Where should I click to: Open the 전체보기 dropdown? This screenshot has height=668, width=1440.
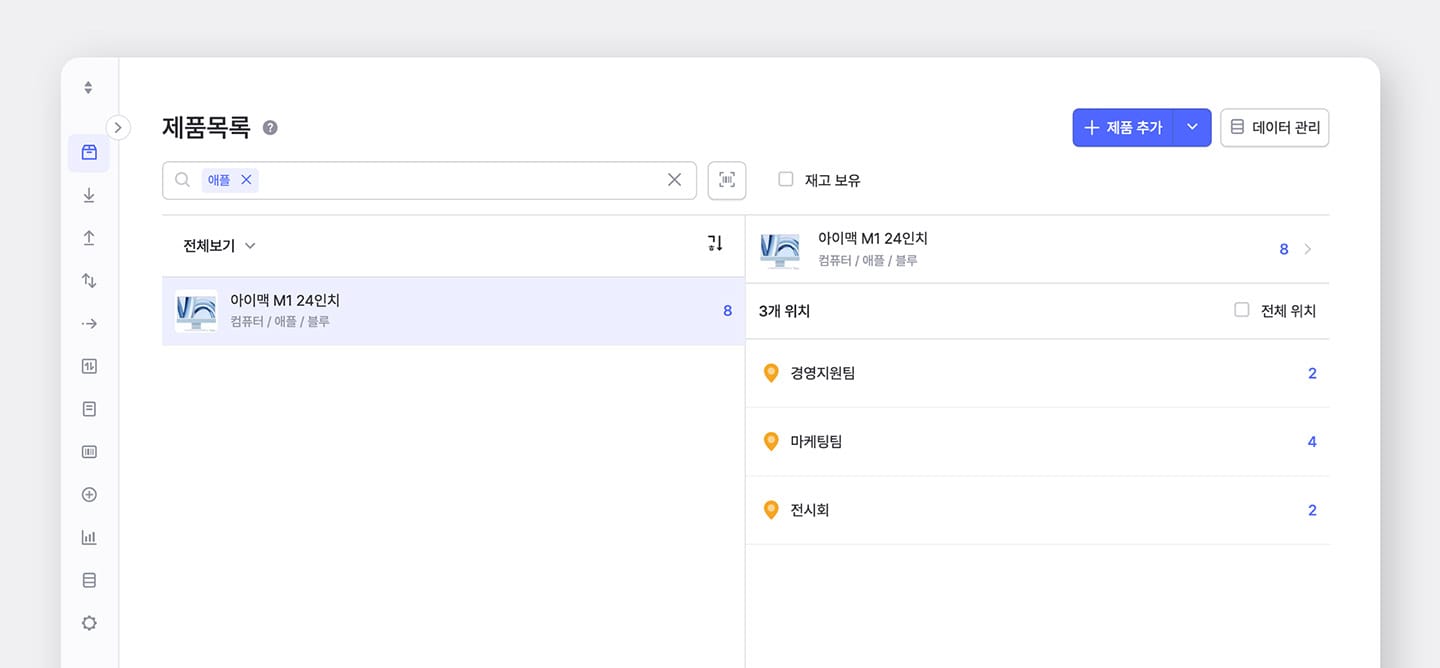click(219, 246)
